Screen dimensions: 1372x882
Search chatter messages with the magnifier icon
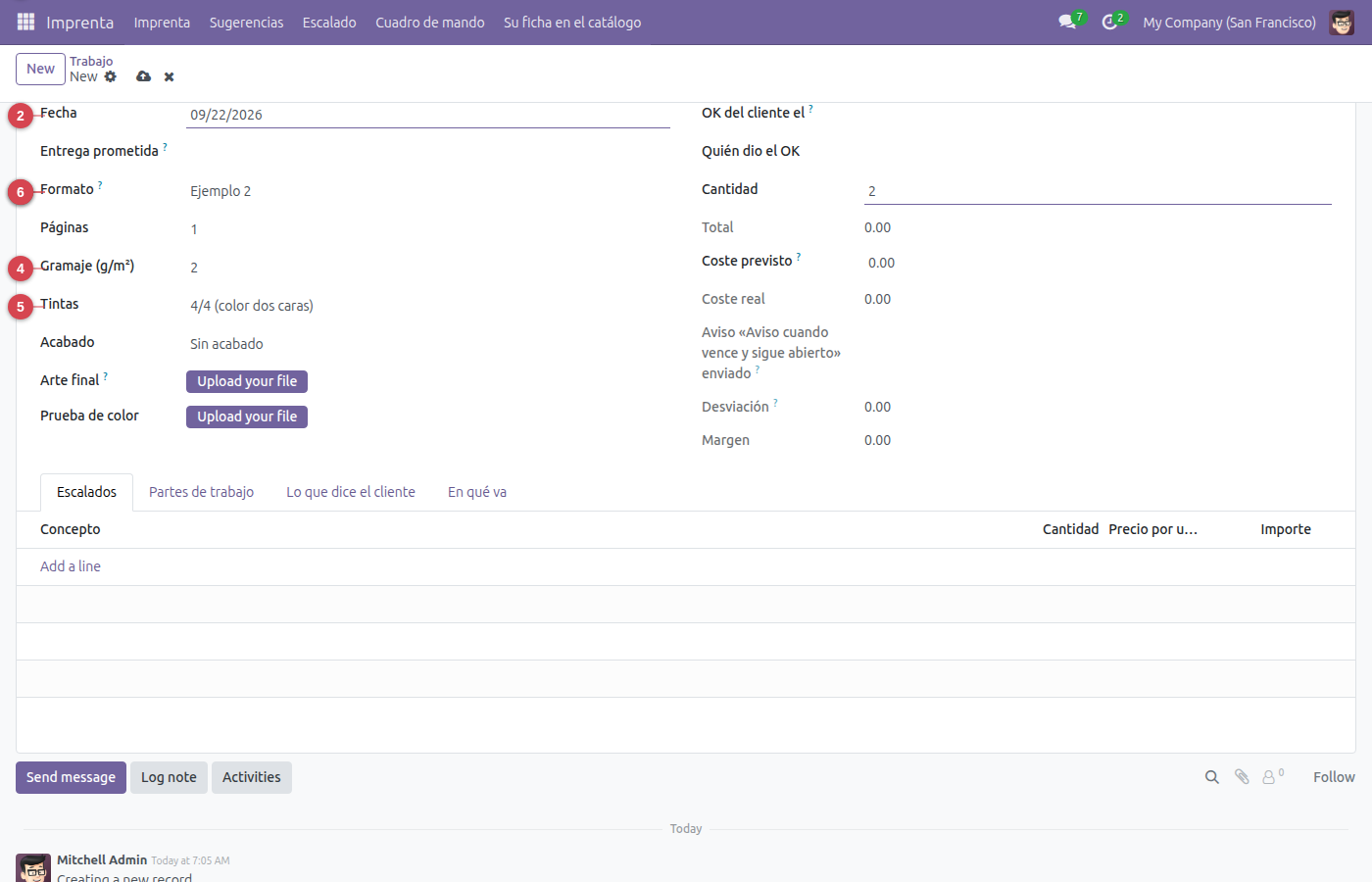(x=1212, y=777)
